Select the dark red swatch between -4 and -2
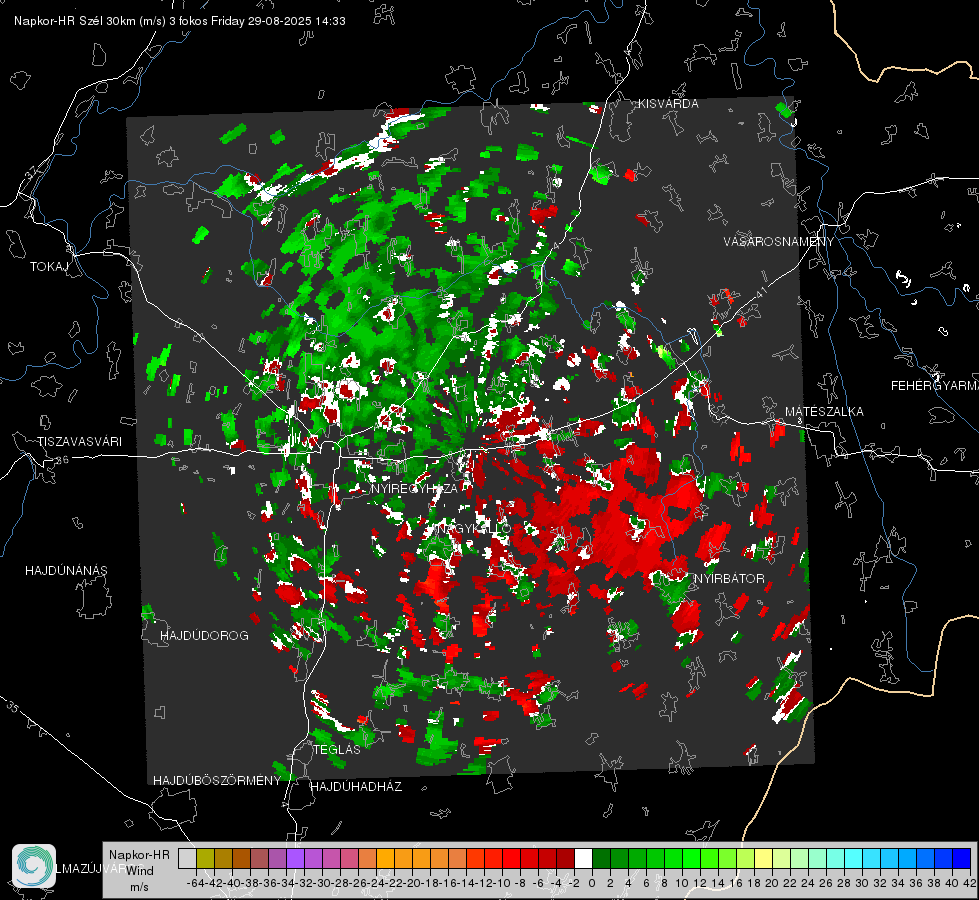The width and height of the screenshot is (979, 900). pyautogui.click(x=565, y=858)
